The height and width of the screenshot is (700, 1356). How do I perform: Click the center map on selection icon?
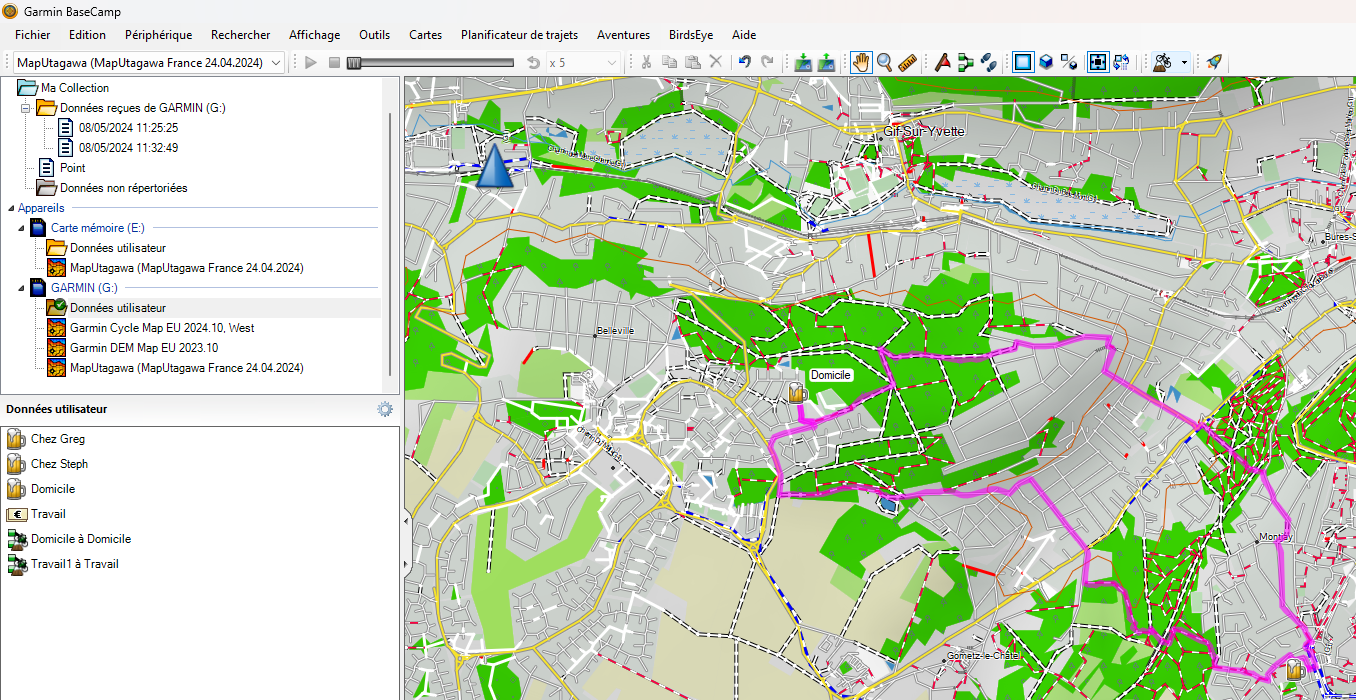1098,62
